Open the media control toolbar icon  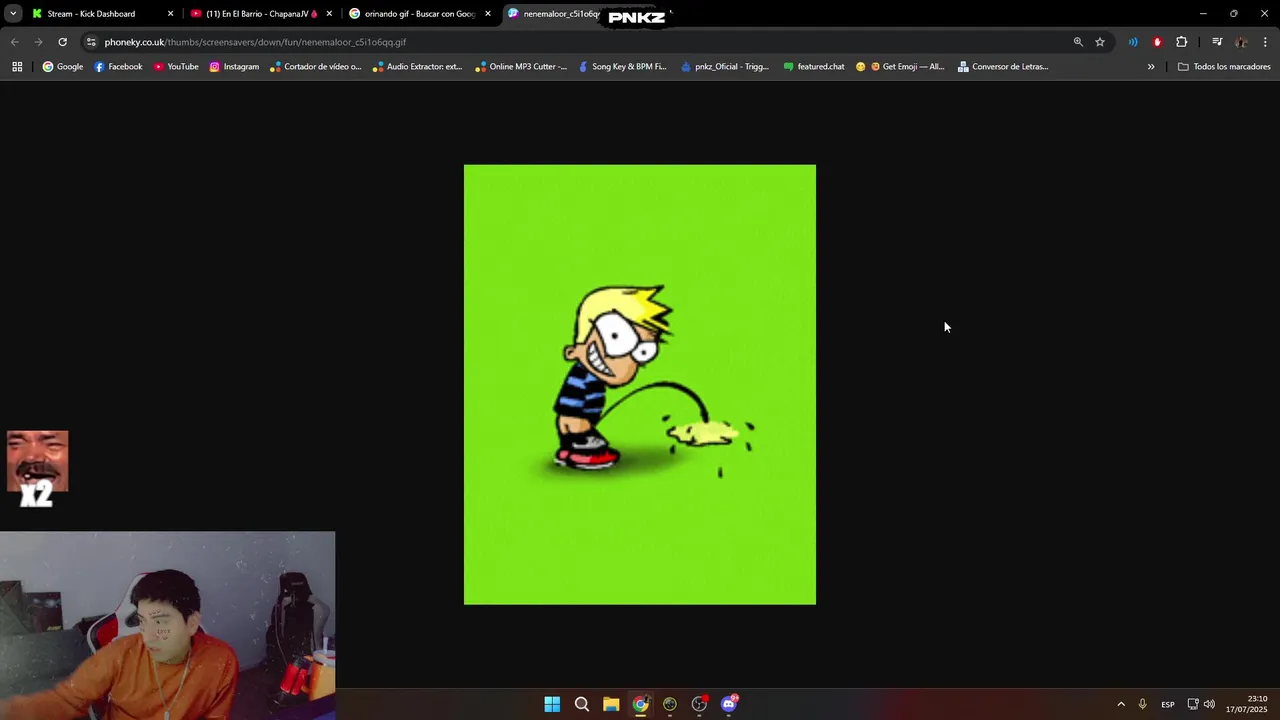1217,42
